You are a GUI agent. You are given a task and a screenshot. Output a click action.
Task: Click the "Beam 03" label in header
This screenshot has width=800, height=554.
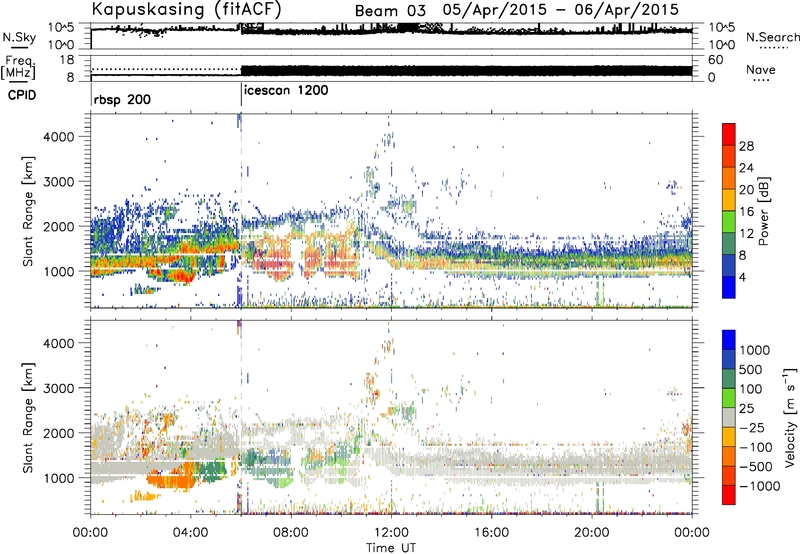390,11
